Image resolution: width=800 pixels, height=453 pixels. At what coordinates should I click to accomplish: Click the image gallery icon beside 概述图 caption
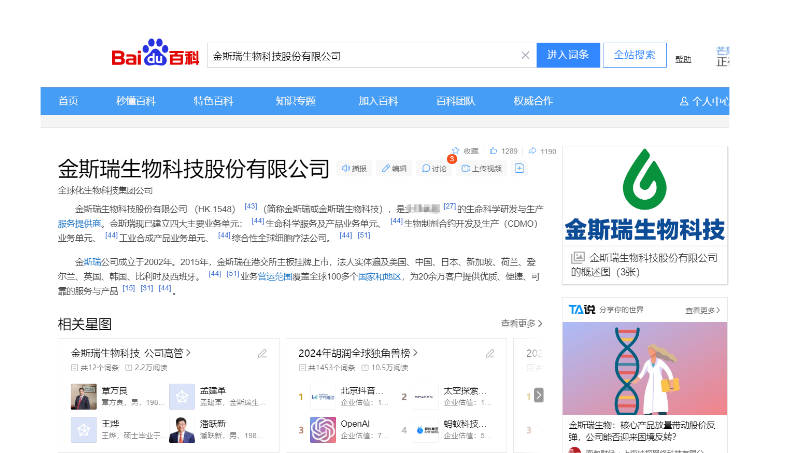click(x=578, y=258)
